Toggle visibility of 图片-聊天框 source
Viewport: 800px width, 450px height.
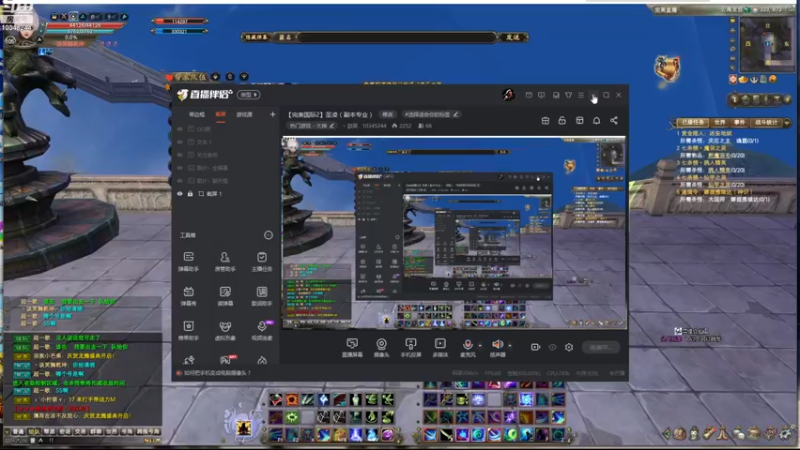tap(180, 181)
